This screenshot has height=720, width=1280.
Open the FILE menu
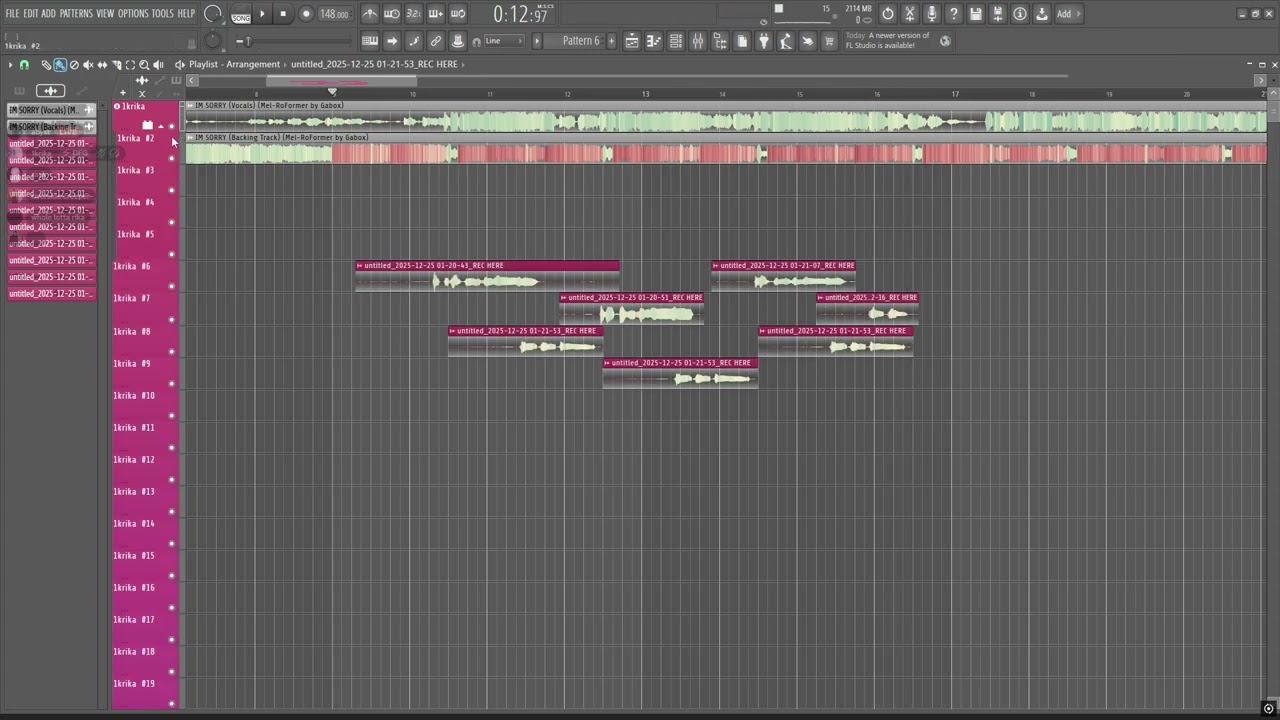12,14
